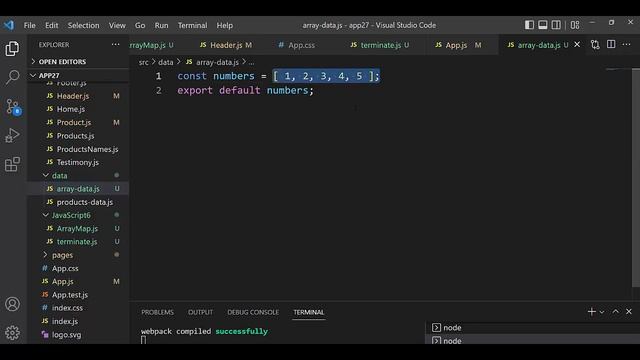The width and height of the screenshot is (640, 360).
Task: Open the Run menu
Action: click(x=161, y=25)
